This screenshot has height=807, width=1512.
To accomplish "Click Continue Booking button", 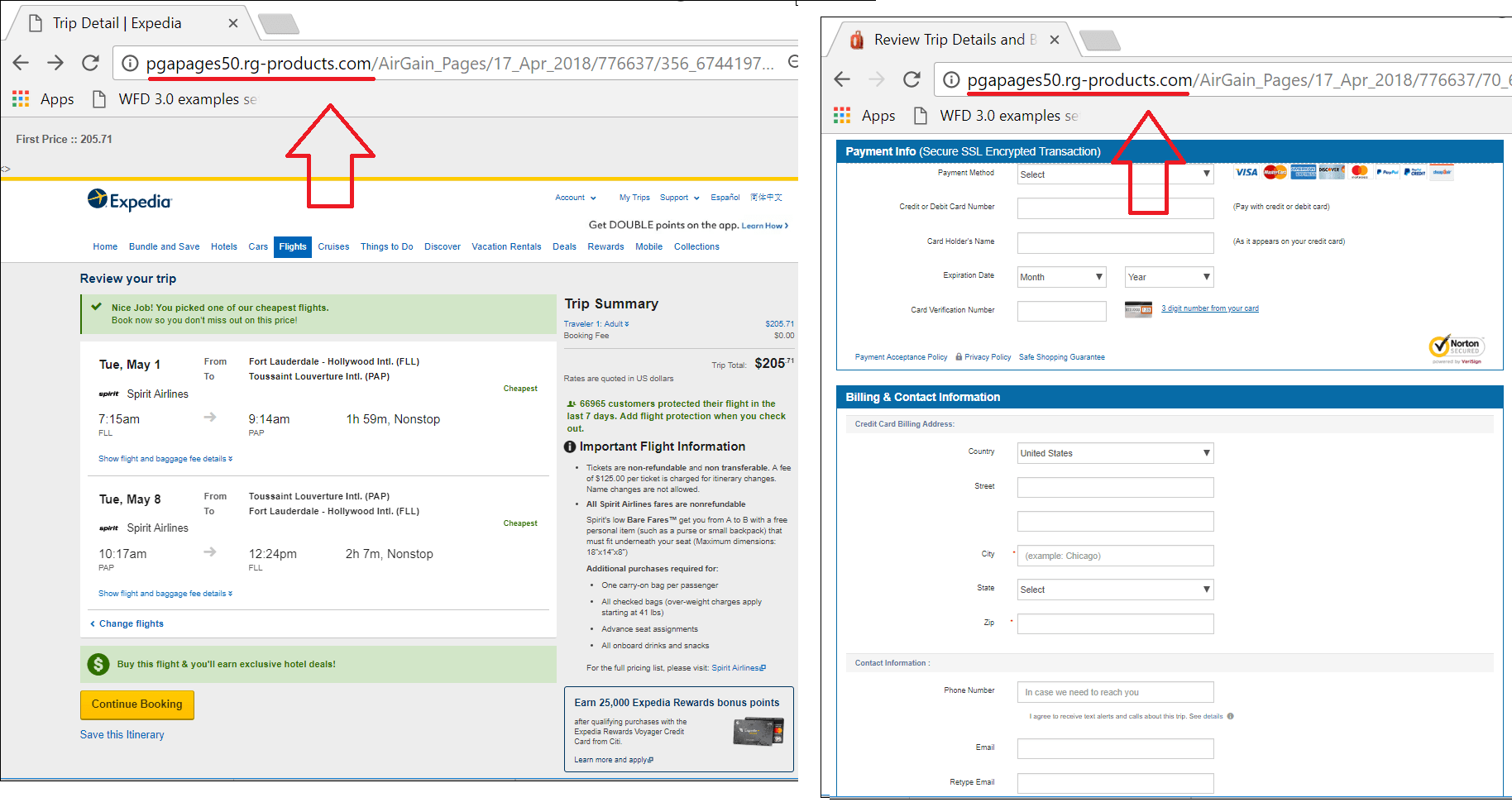I will point(137,704).
